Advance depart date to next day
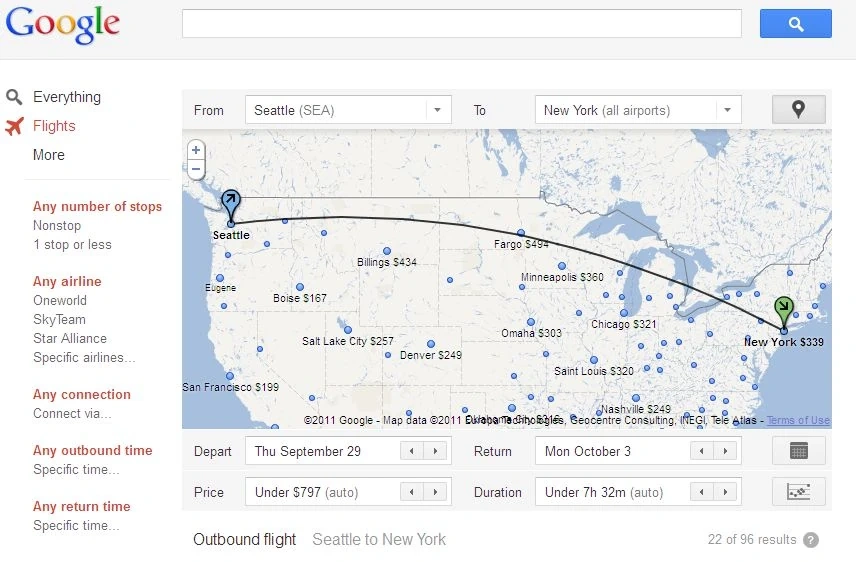856x562 pixels. coord(435,451)
